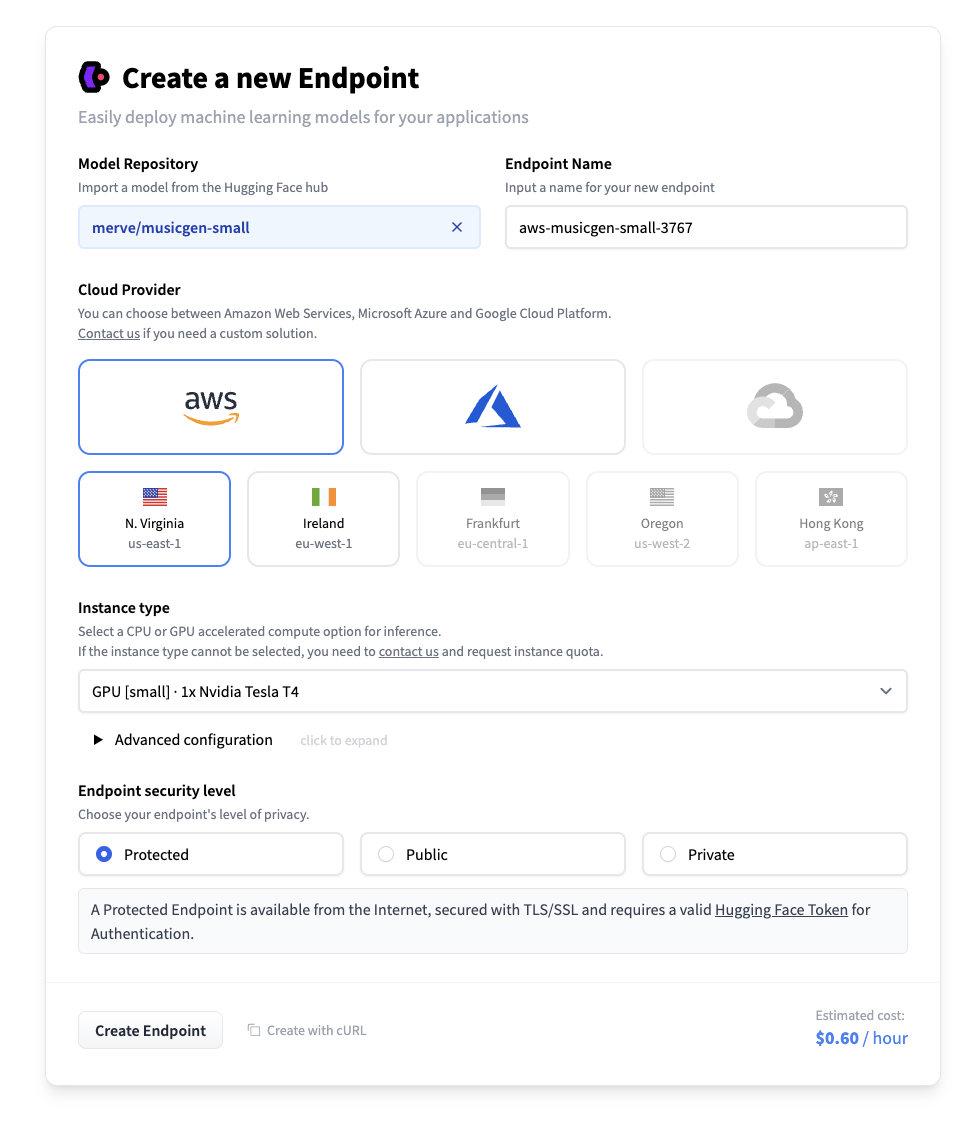Screen dimensions: 970x1130
Task: Open the Hugging Face Token link
Action: (x=781, y=910)
